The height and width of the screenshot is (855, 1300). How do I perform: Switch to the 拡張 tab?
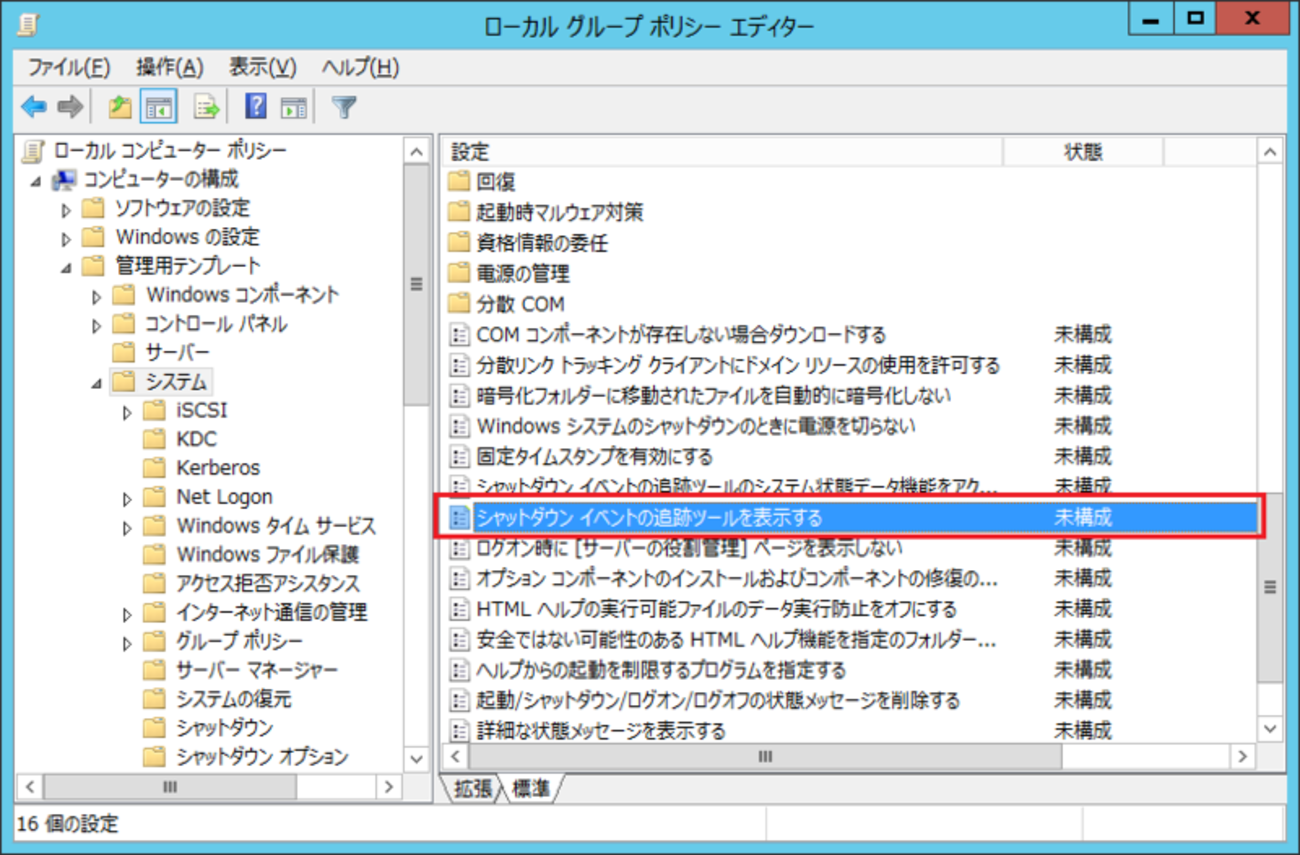[x=473, y=788]
